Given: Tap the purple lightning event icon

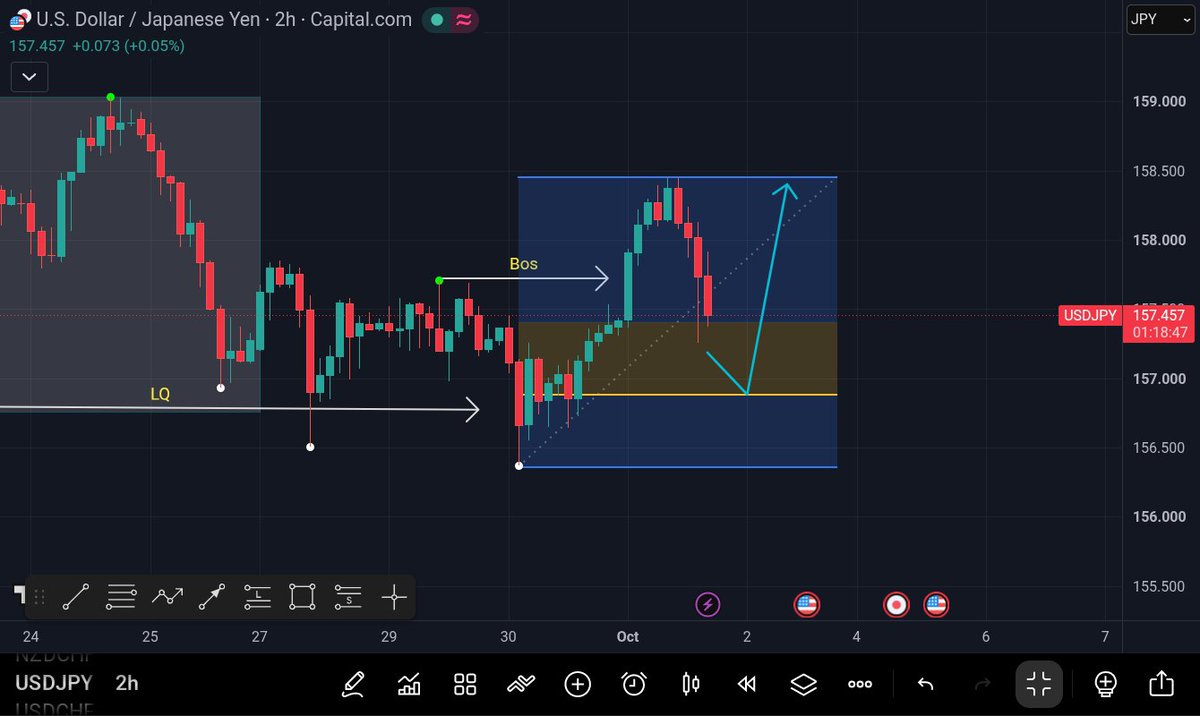Looking at the screenshot, I should click(x=708, y=604).
